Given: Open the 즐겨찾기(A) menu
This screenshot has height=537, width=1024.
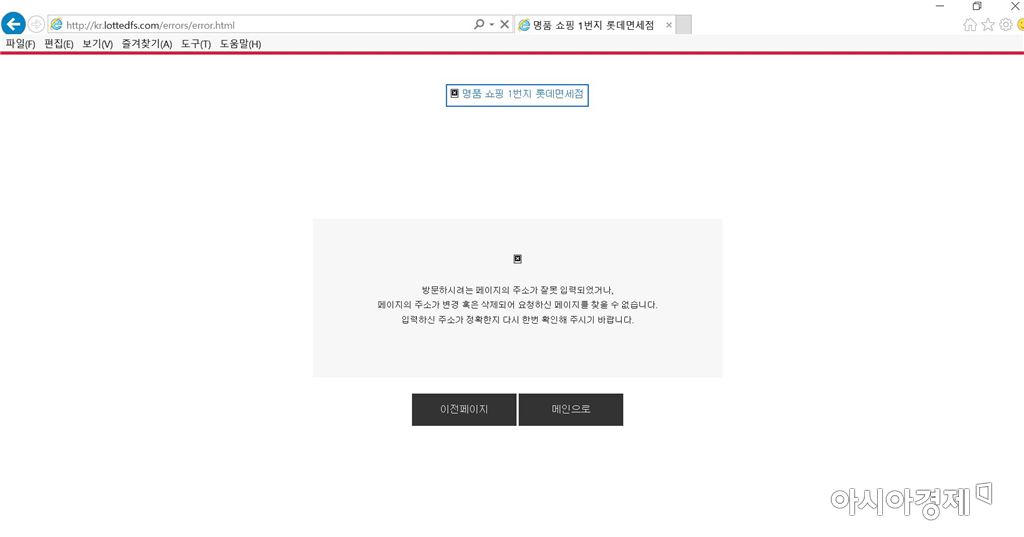Looking at the screenshot, I should 147,44.
